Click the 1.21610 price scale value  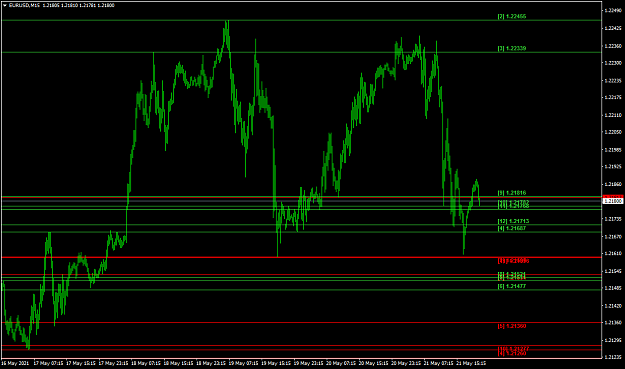[x=613, y=253]
